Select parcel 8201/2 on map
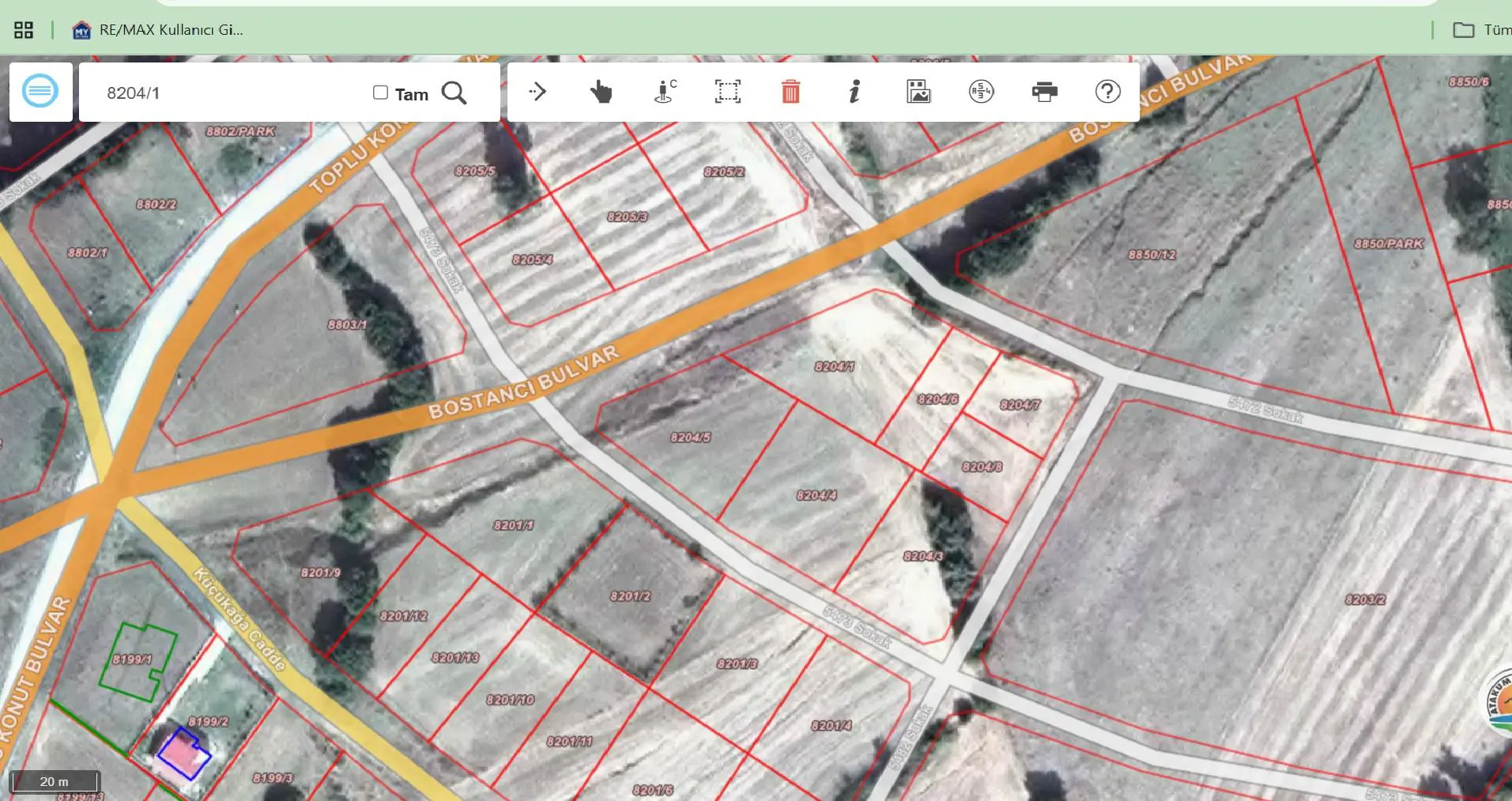This screenshot has width=1512, height=801. [630, 595]
